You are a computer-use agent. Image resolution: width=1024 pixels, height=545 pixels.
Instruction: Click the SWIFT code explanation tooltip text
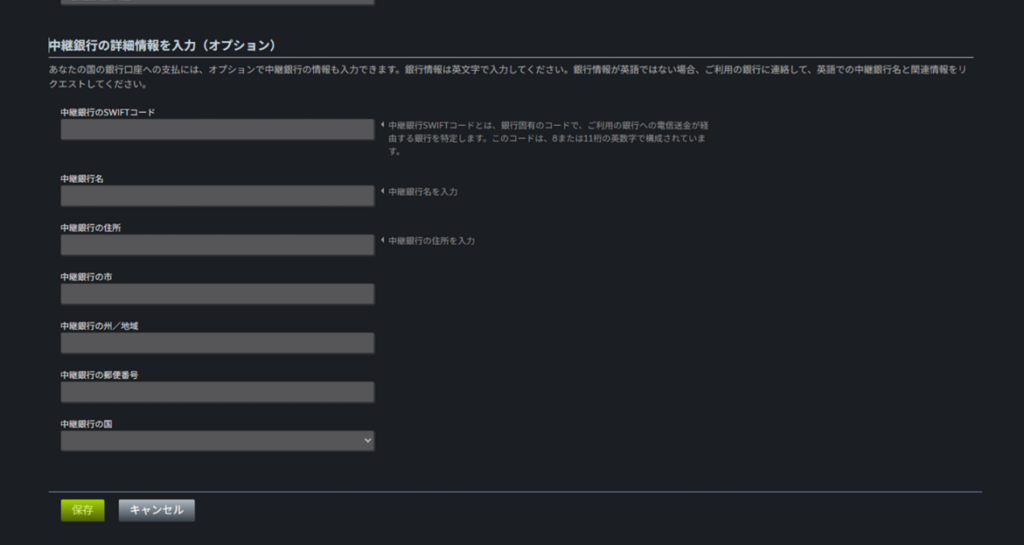[x=547, y=138]
